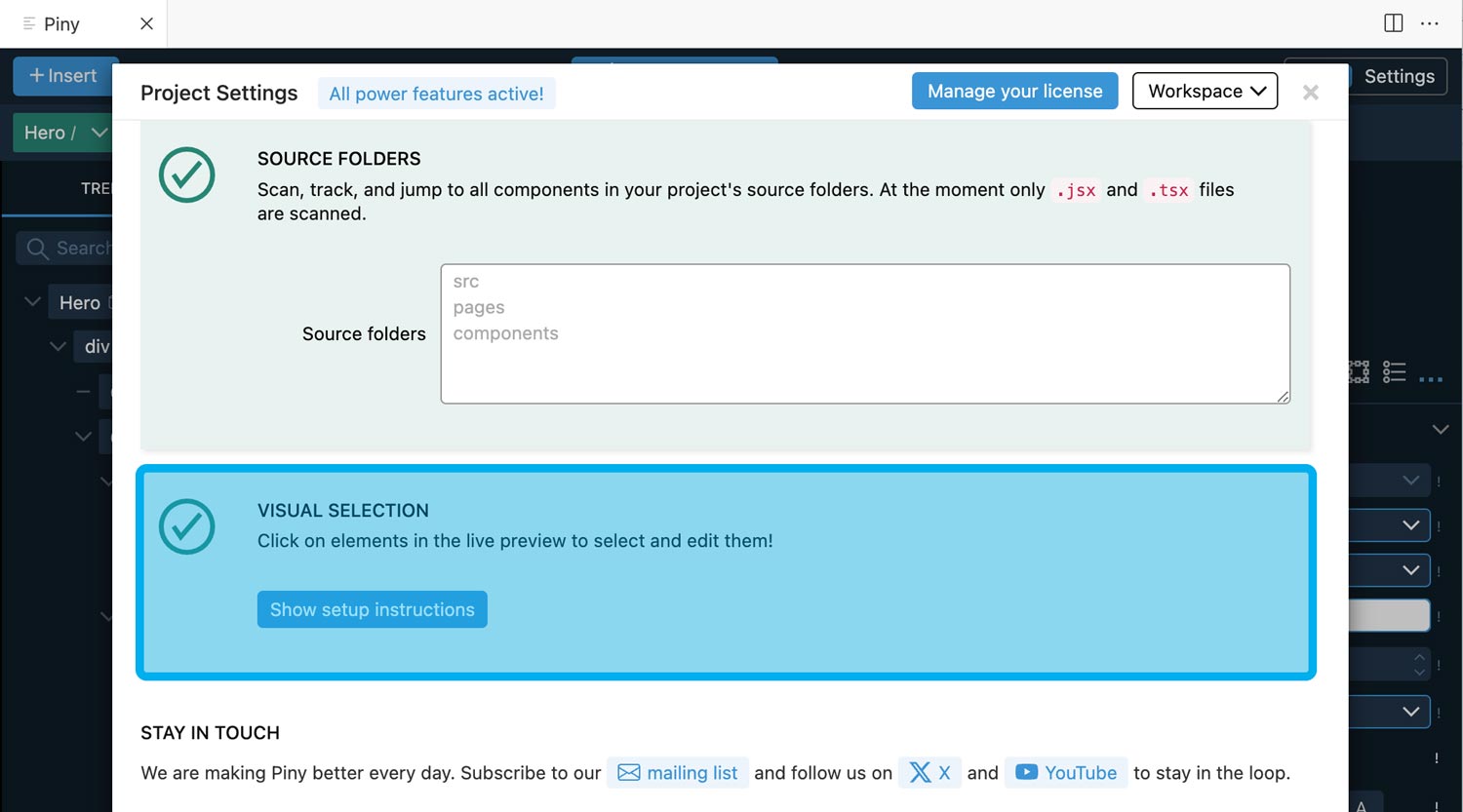The image size is (1463, 812).
Task: Click the Project Settings dialog title
Action: point(219,93)
